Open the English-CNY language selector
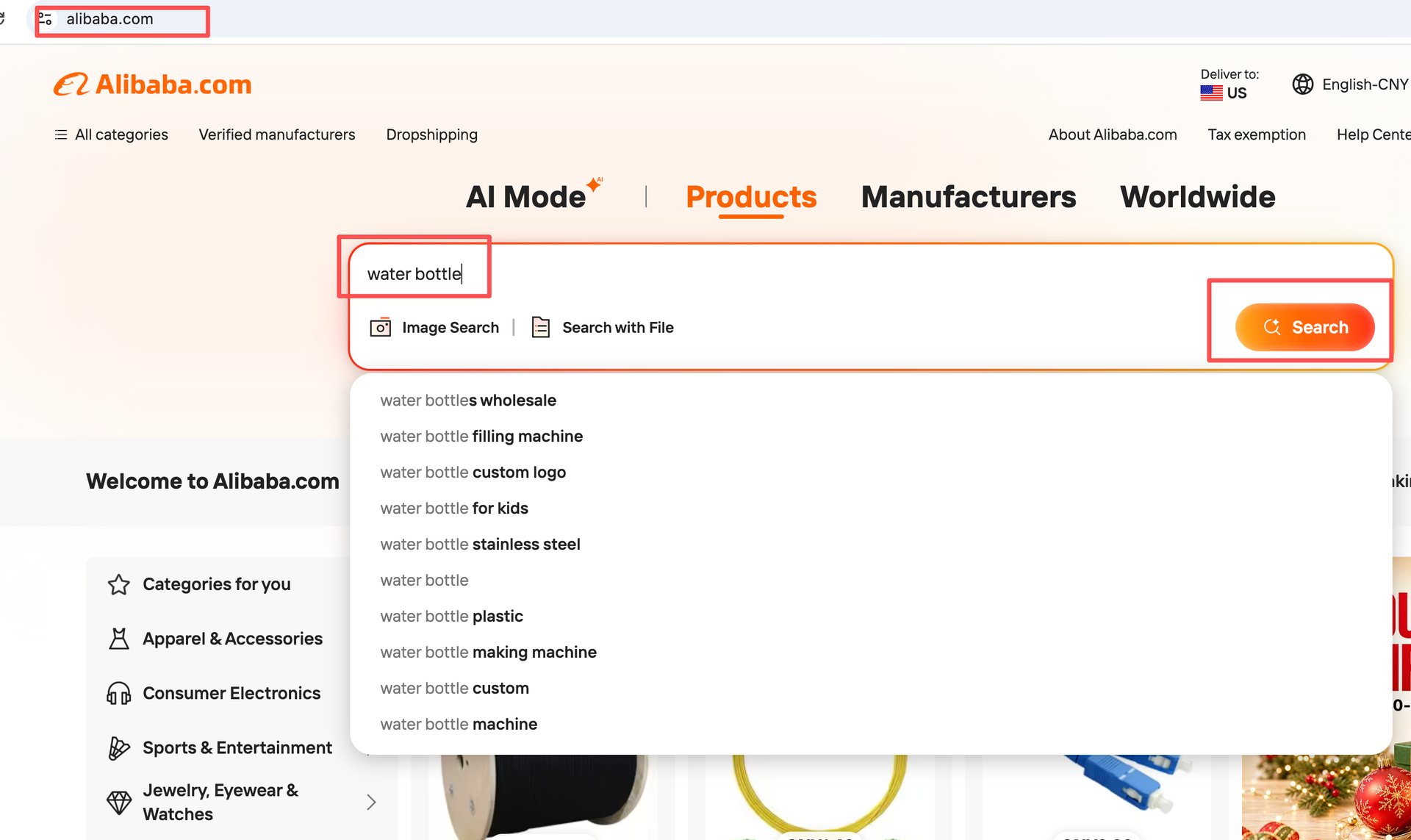Image resolution: width=1411 pixels, height=840 pixels. coord(1351,85)
